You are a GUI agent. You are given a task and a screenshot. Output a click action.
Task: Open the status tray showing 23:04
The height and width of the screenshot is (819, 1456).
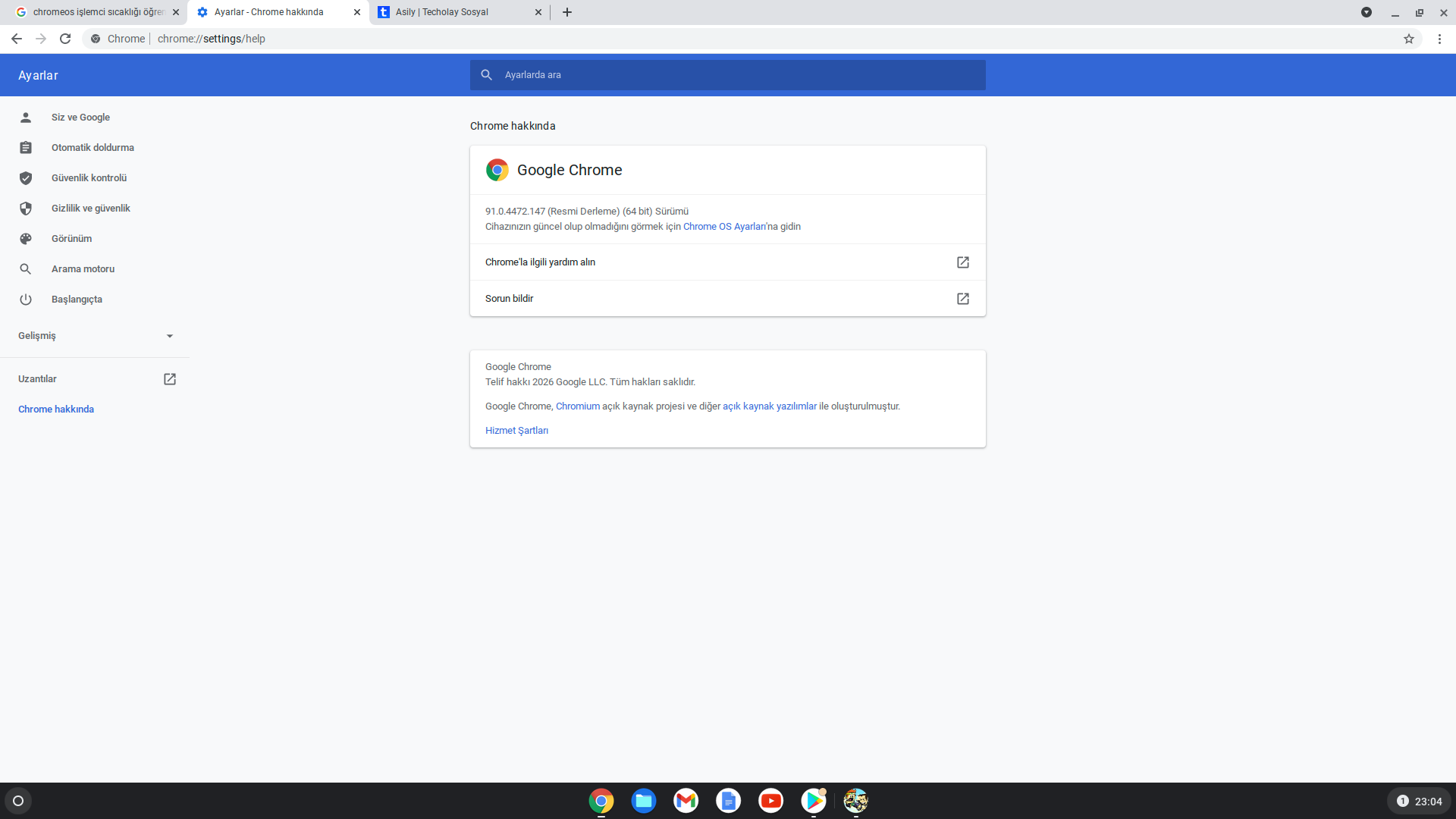(x=1420, y=801)
